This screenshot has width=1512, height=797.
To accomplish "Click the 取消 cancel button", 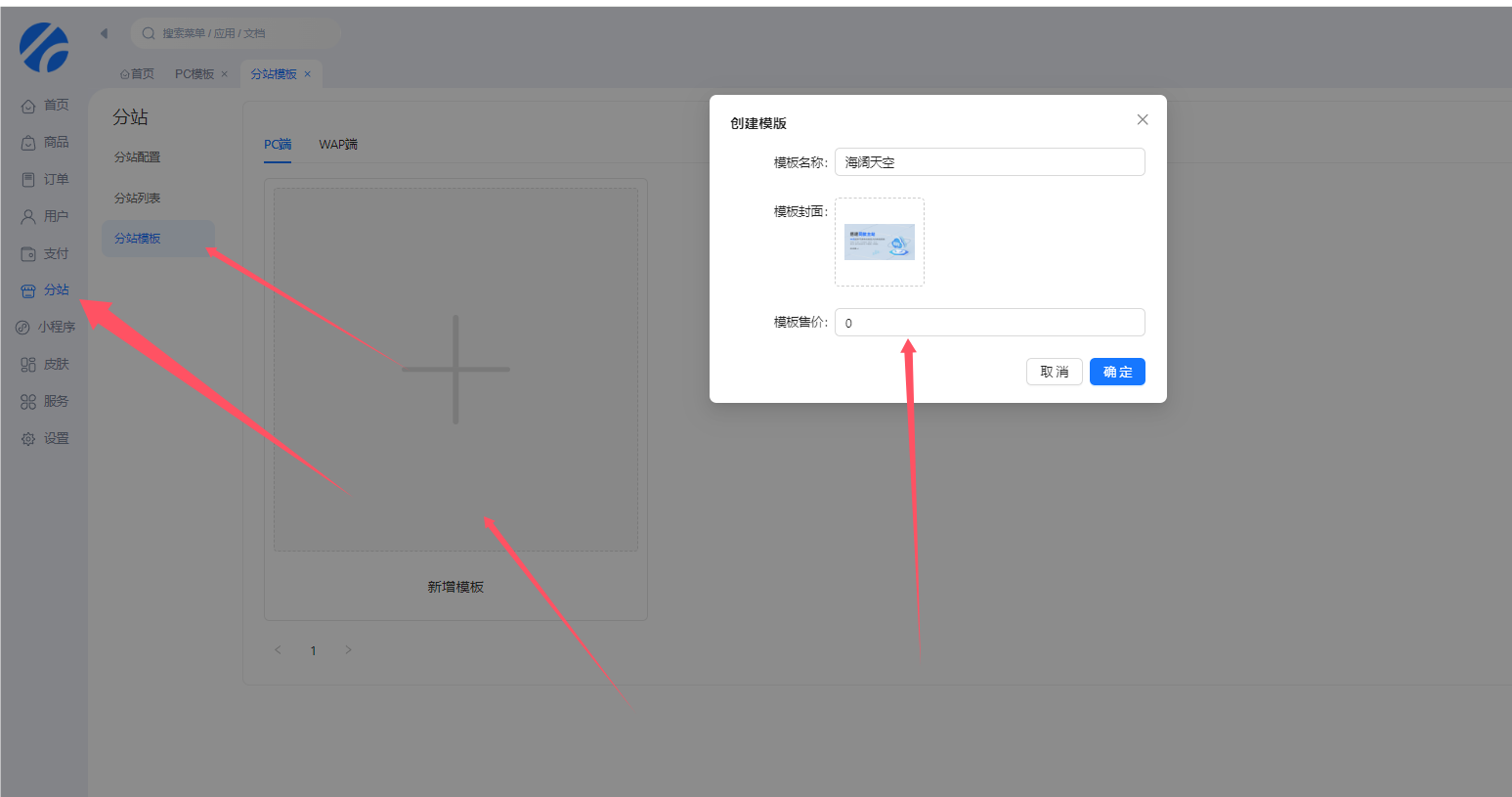I will pyautogui.click(x=1054, y=372).
